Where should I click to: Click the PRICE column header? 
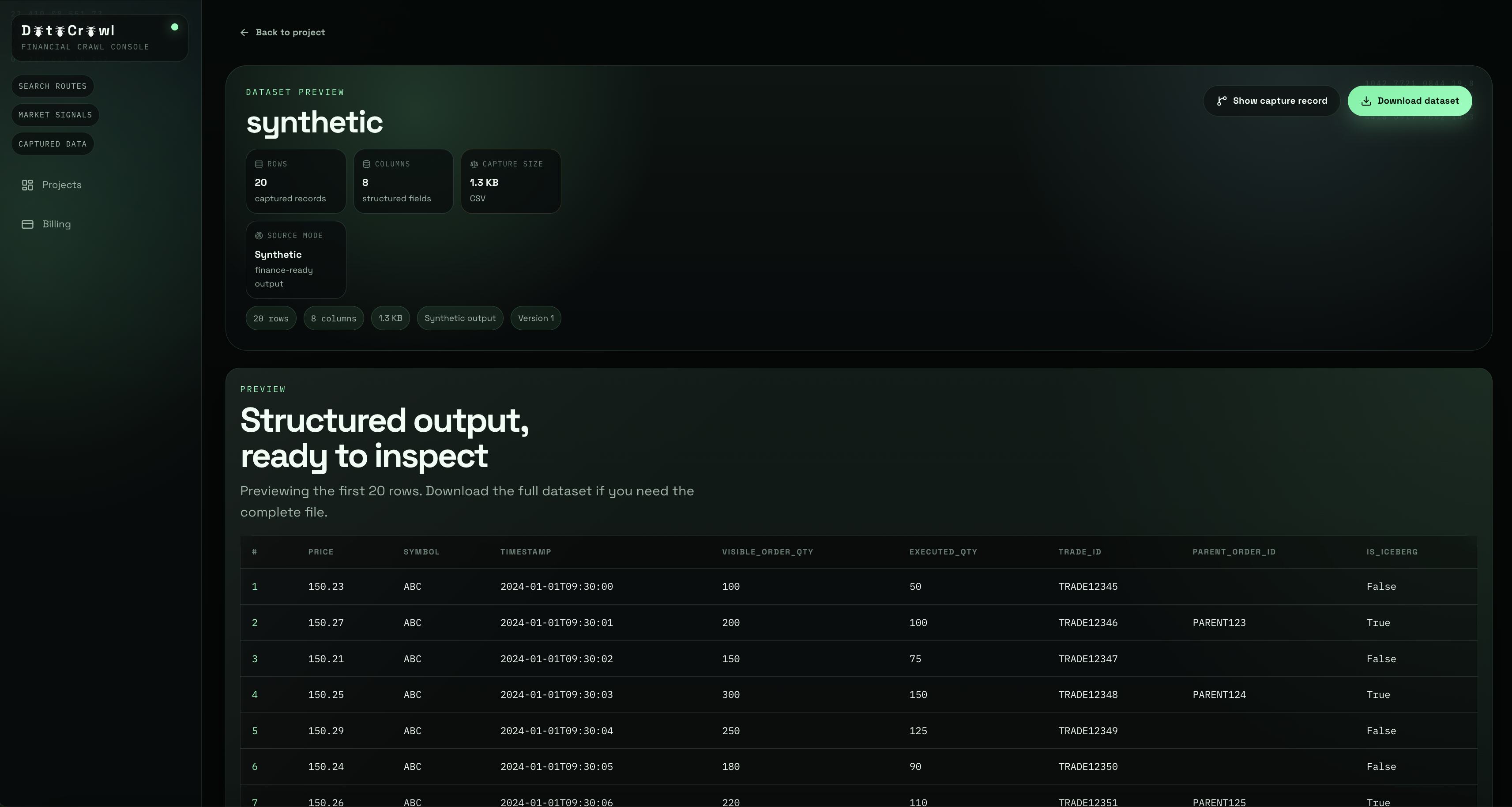(320, 552)
